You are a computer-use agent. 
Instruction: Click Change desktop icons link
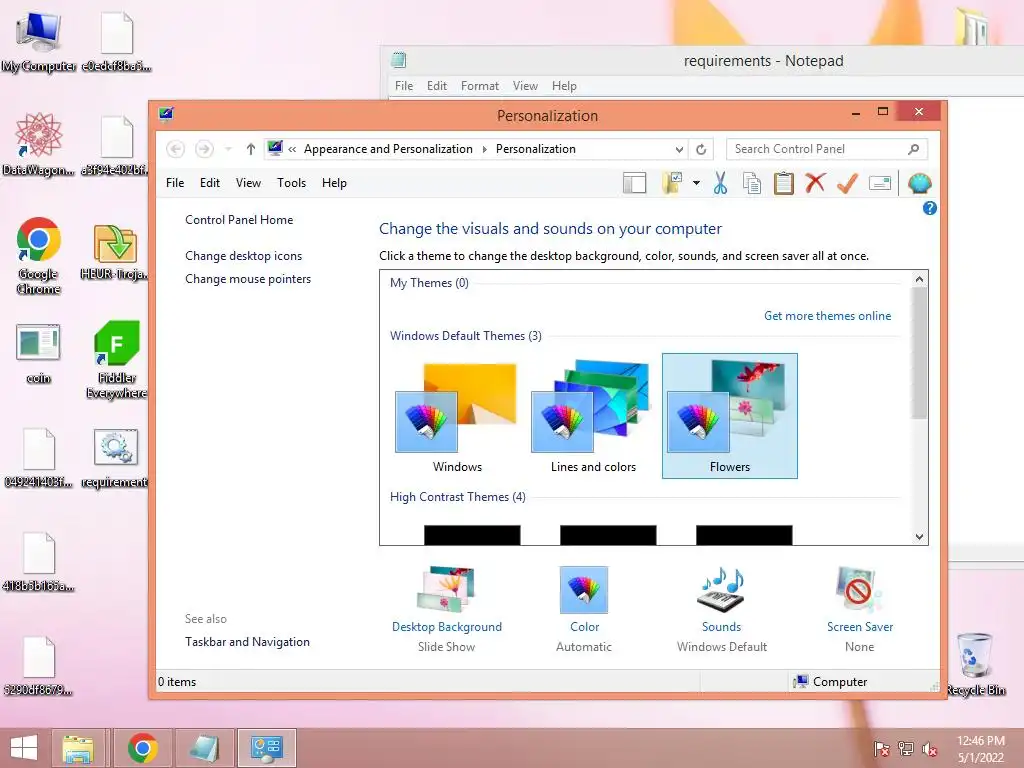click(244, 256)
